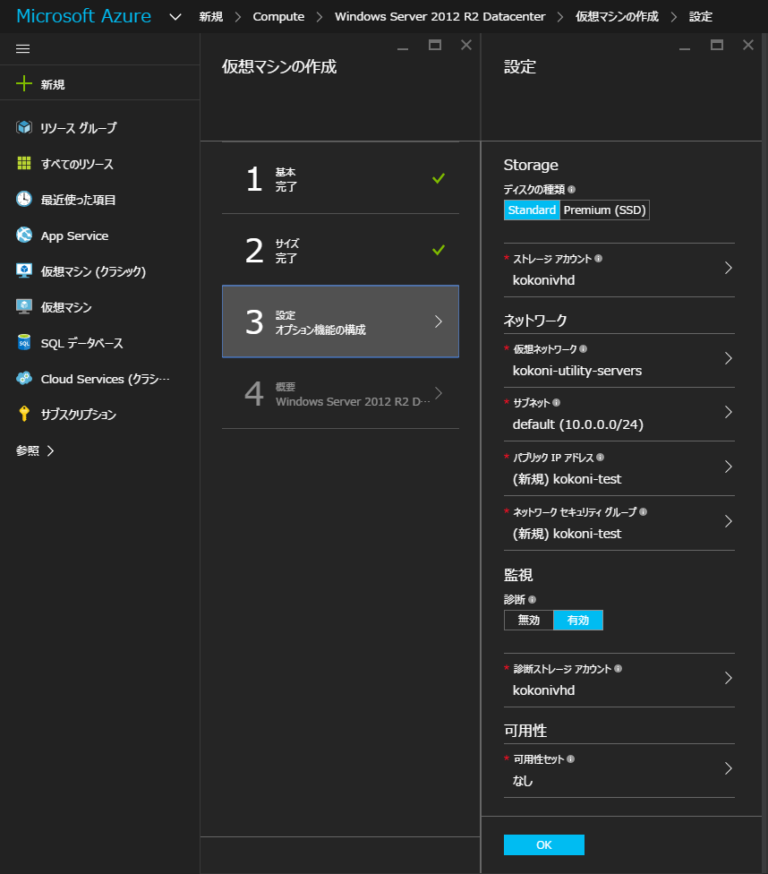Click the サブスクリプション key icon
The height and width of the screenshot is (874, 768).
24,414
